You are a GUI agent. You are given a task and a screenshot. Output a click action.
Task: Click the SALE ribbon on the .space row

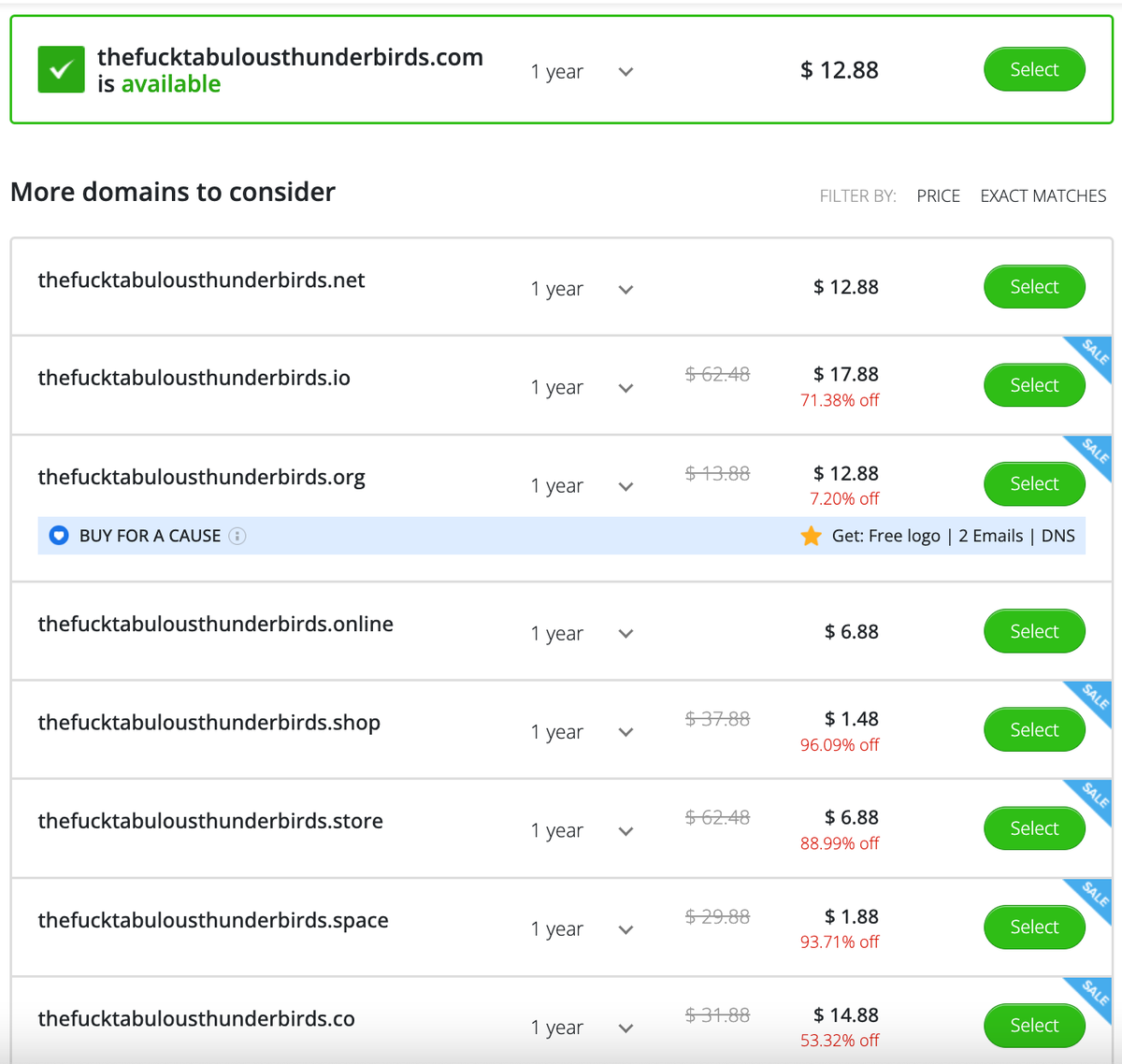click(x=1092, y=896)
